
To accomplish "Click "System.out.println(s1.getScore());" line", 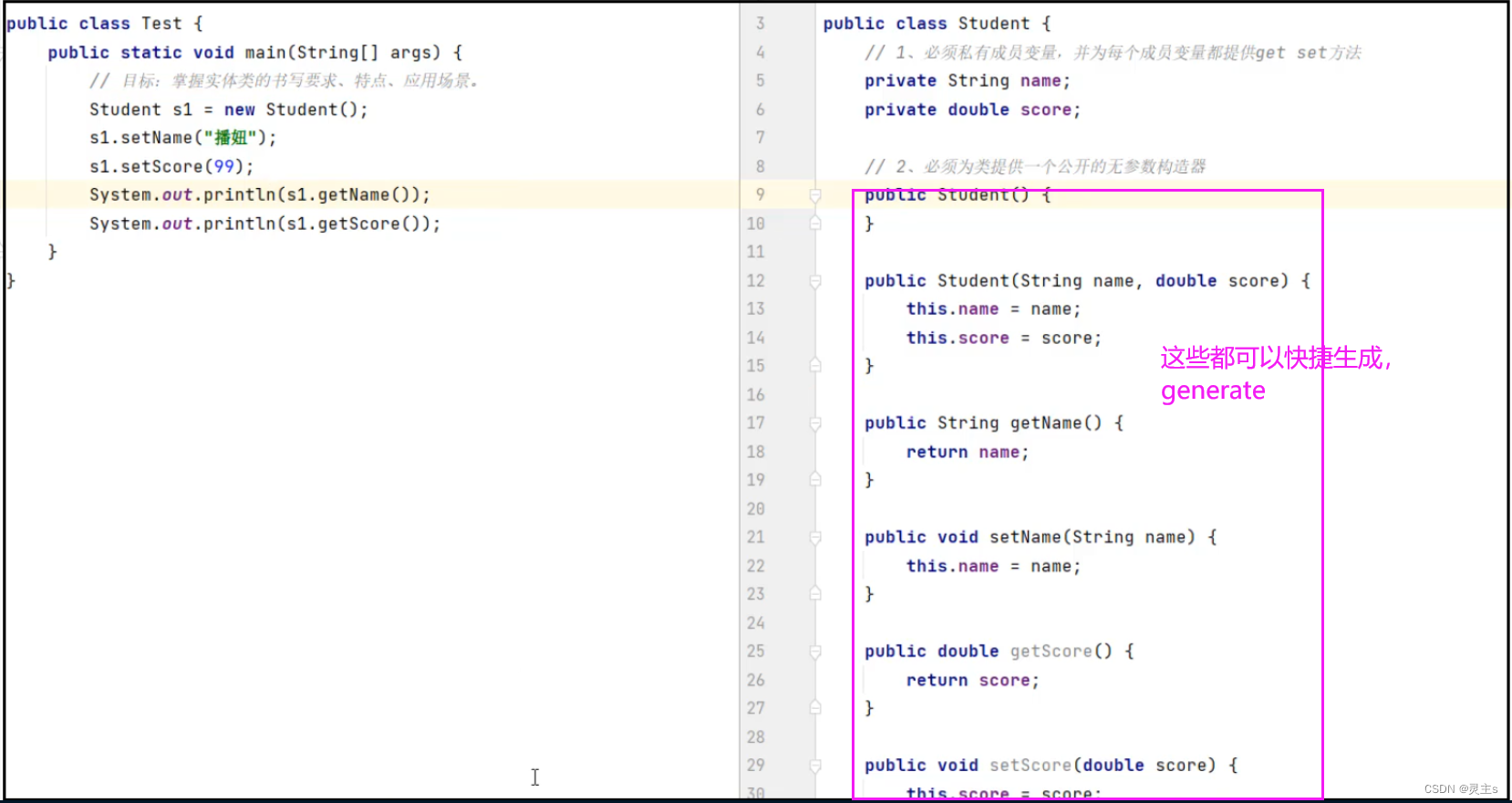I will click(264, 224).
